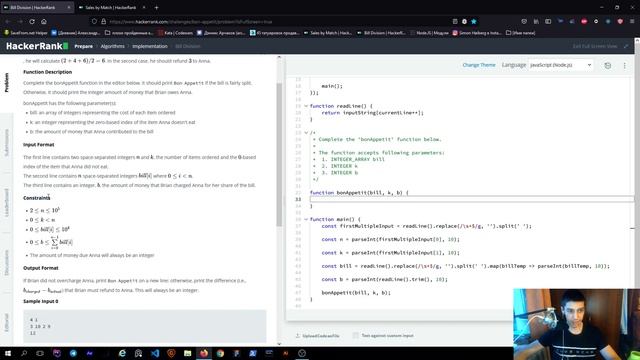Screen dimensions: 640x360
Task: Click empty line inside bonAppetit function
Action: pyautogui.click(x=471, y=199)
